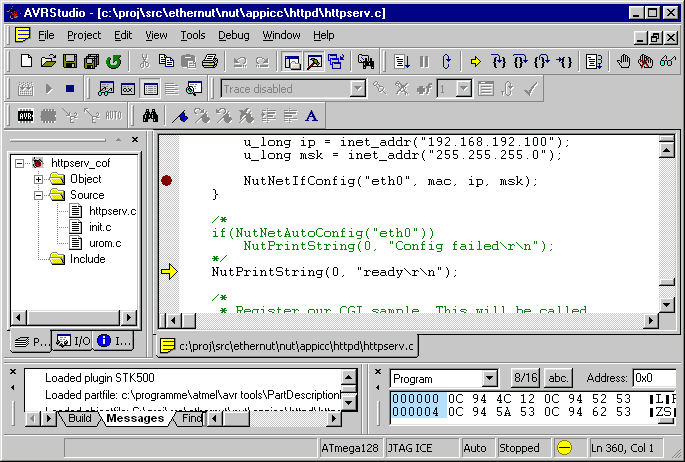
Task: Expand the Object folder node
Action: point(38,179)
